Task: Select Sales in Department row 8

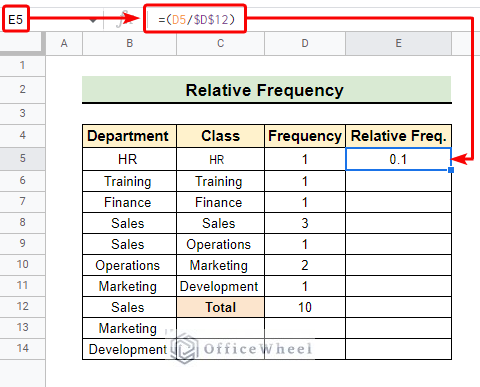Action: [129, 223]
